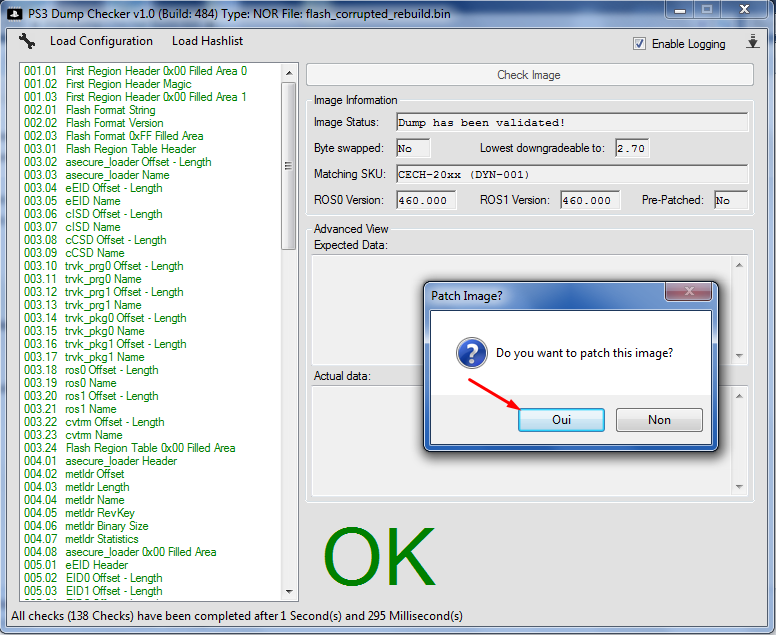Minimize the PS3 Dump Checker window
Image resolution: width=776 pixels, height=635 pixels.
[x=680, y=9]
